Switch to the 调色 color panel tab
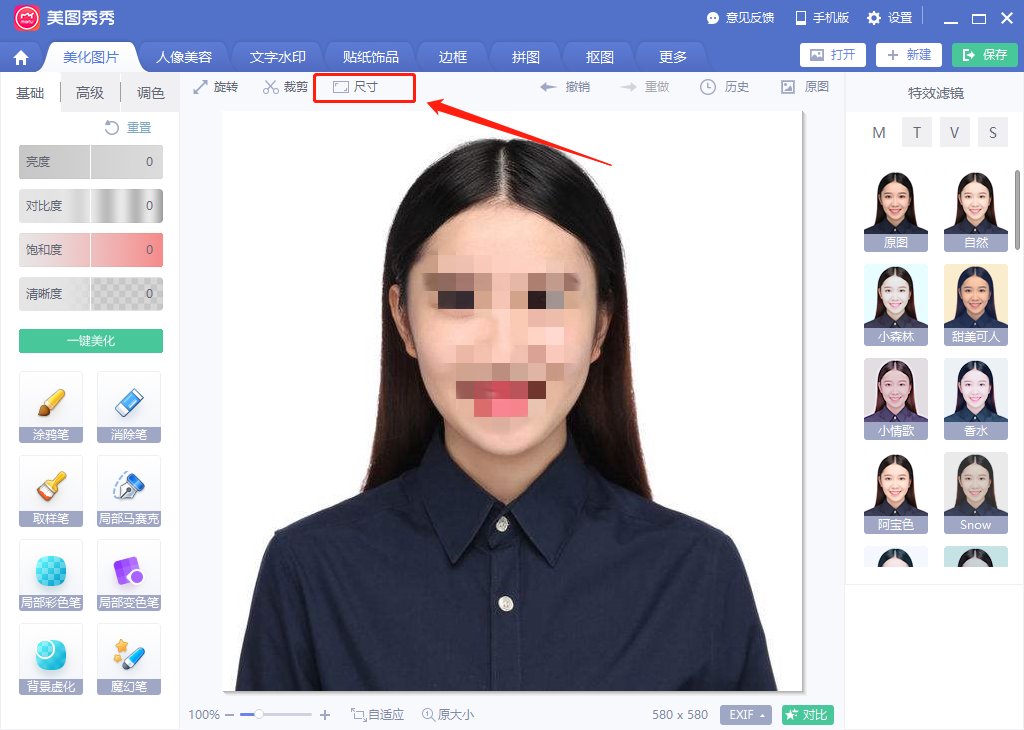The image size is (1024, 730). (150, 92)
